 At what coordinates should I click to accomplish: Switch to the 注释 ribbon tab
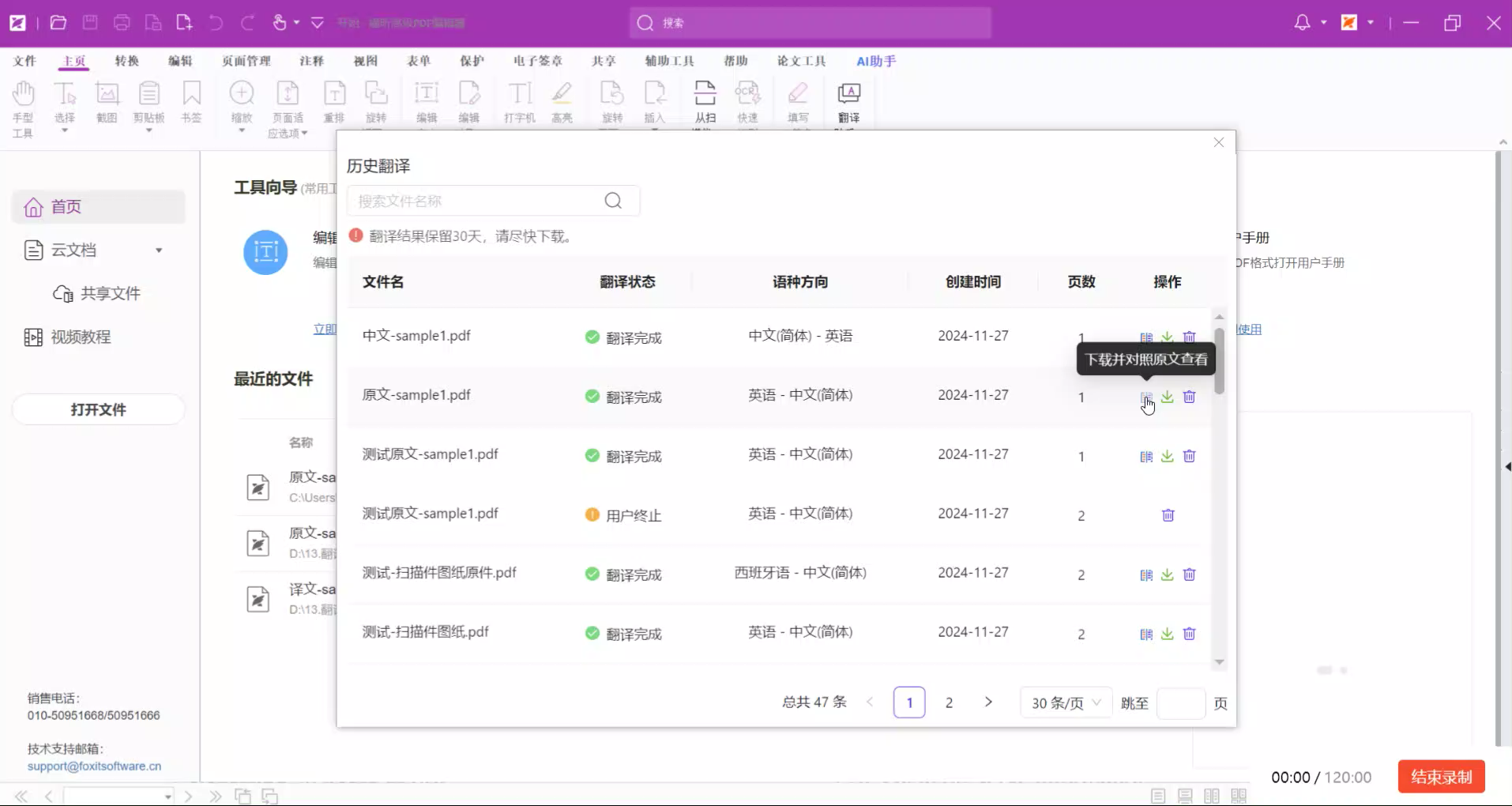coord(311,60)
